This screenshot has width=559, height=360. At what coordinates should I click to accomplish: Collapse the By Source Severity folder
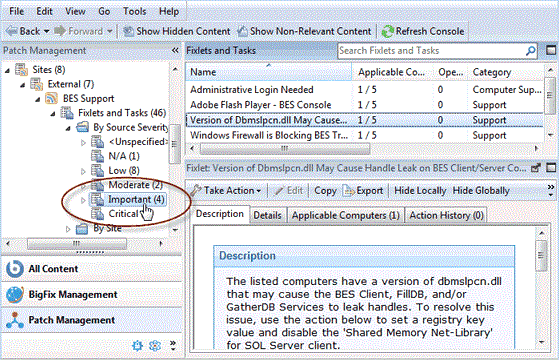pyautogui.click(x=68, y=128)
